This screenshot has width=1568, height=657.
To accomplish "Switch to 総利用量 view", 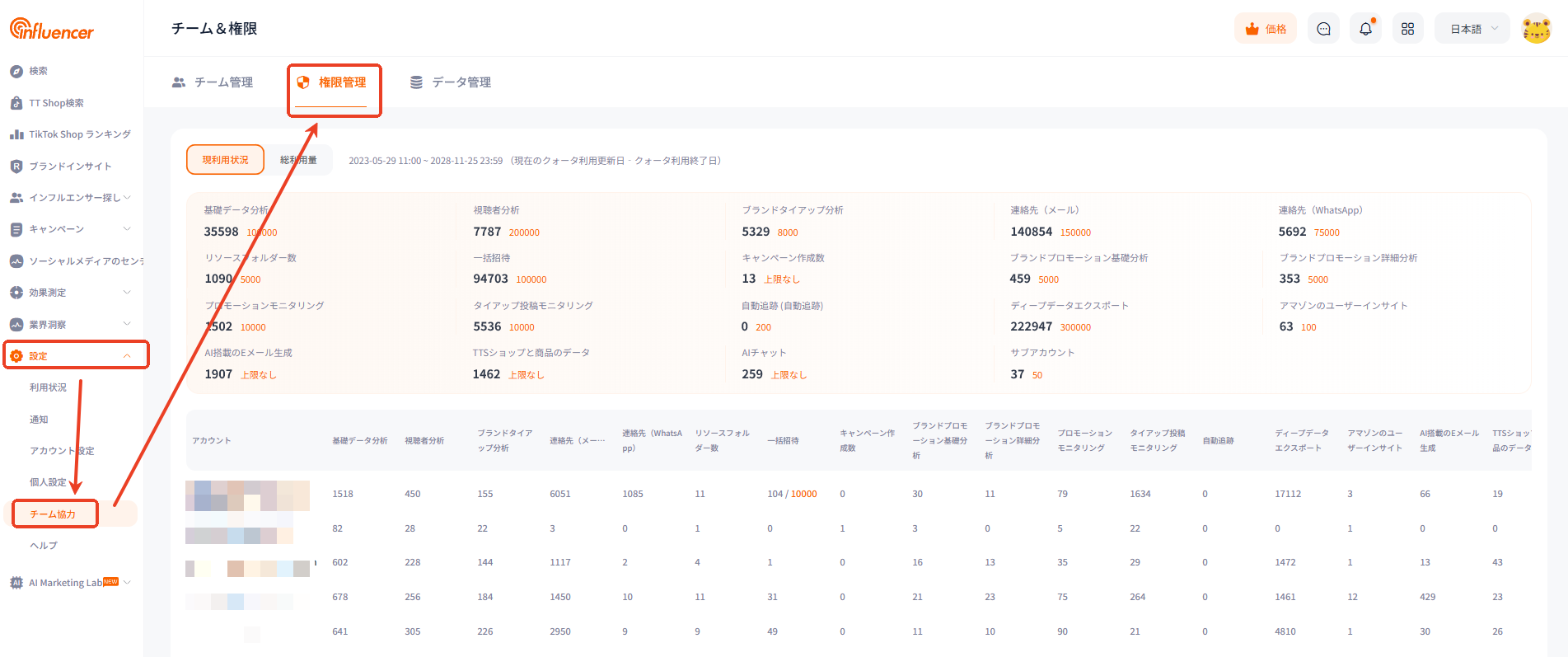I will pos(298,160).
